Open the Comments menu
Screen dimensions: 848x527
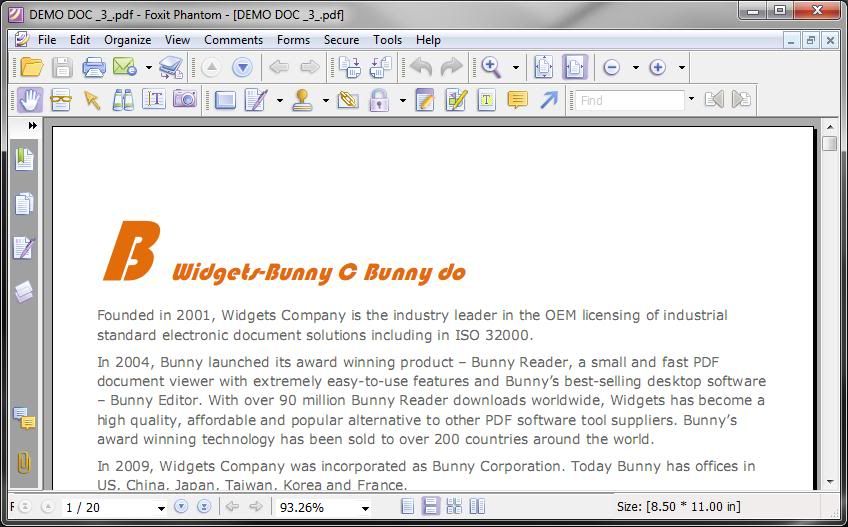coord(233,40)
